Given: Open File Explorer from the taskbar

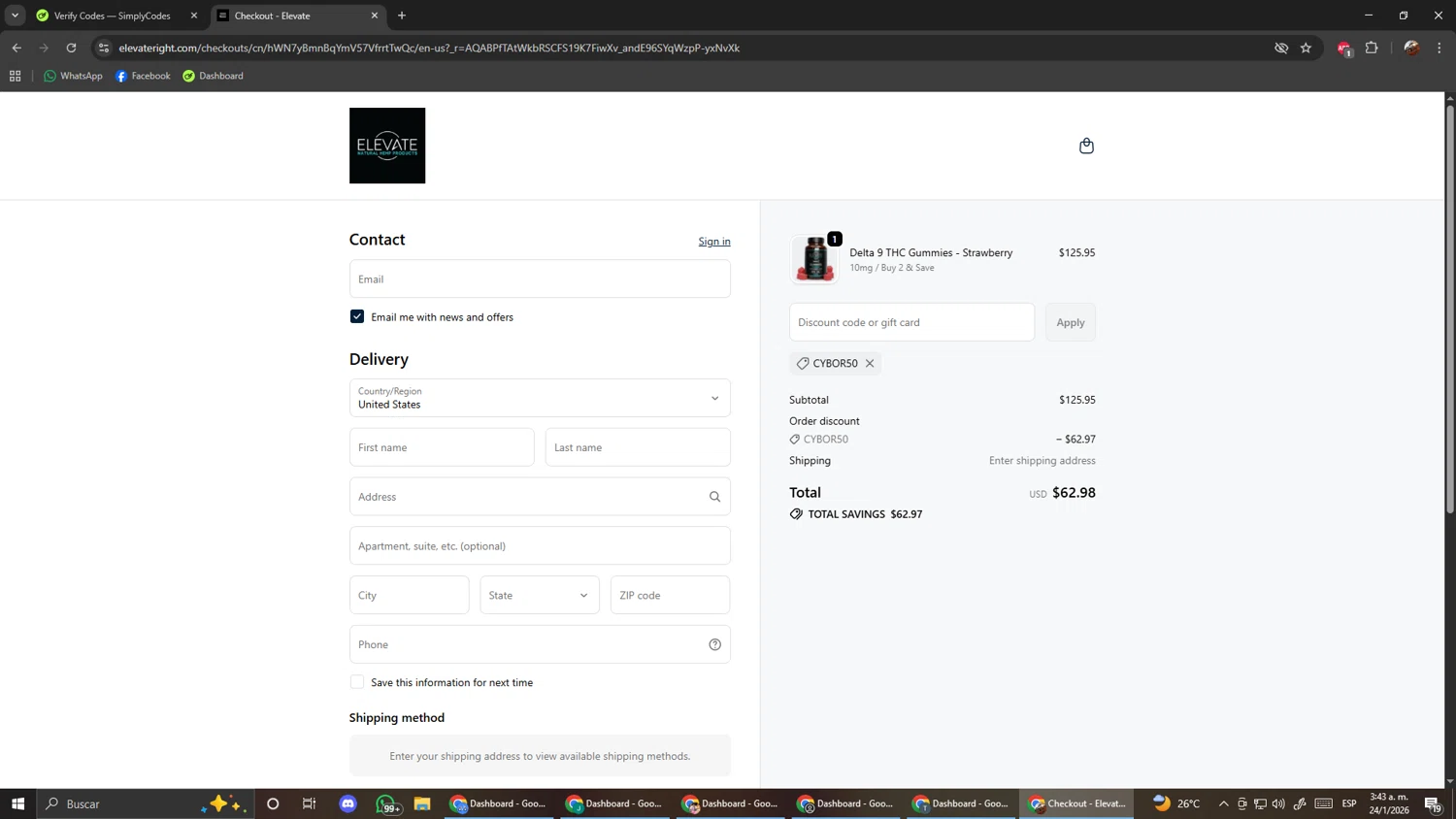Looking at the screenshot, I should click(422, 803).
